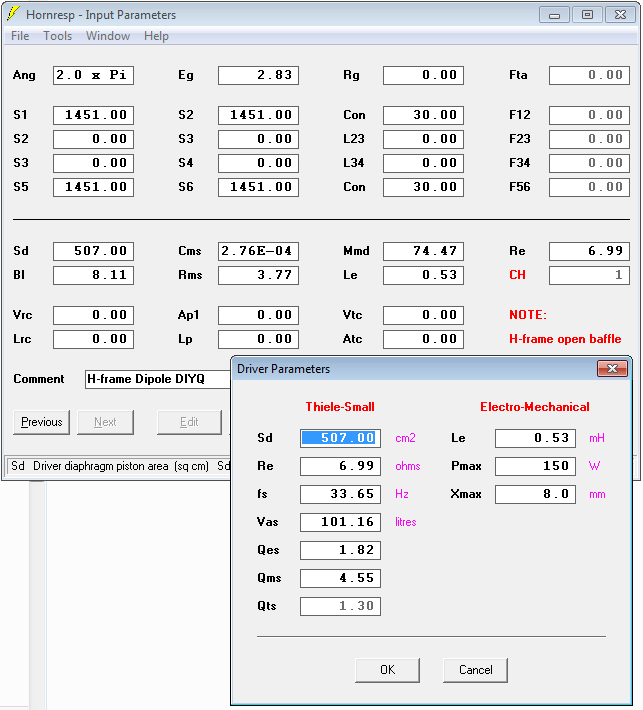Select the Ang field showing 2.0 x Pi

click(93, 75)
